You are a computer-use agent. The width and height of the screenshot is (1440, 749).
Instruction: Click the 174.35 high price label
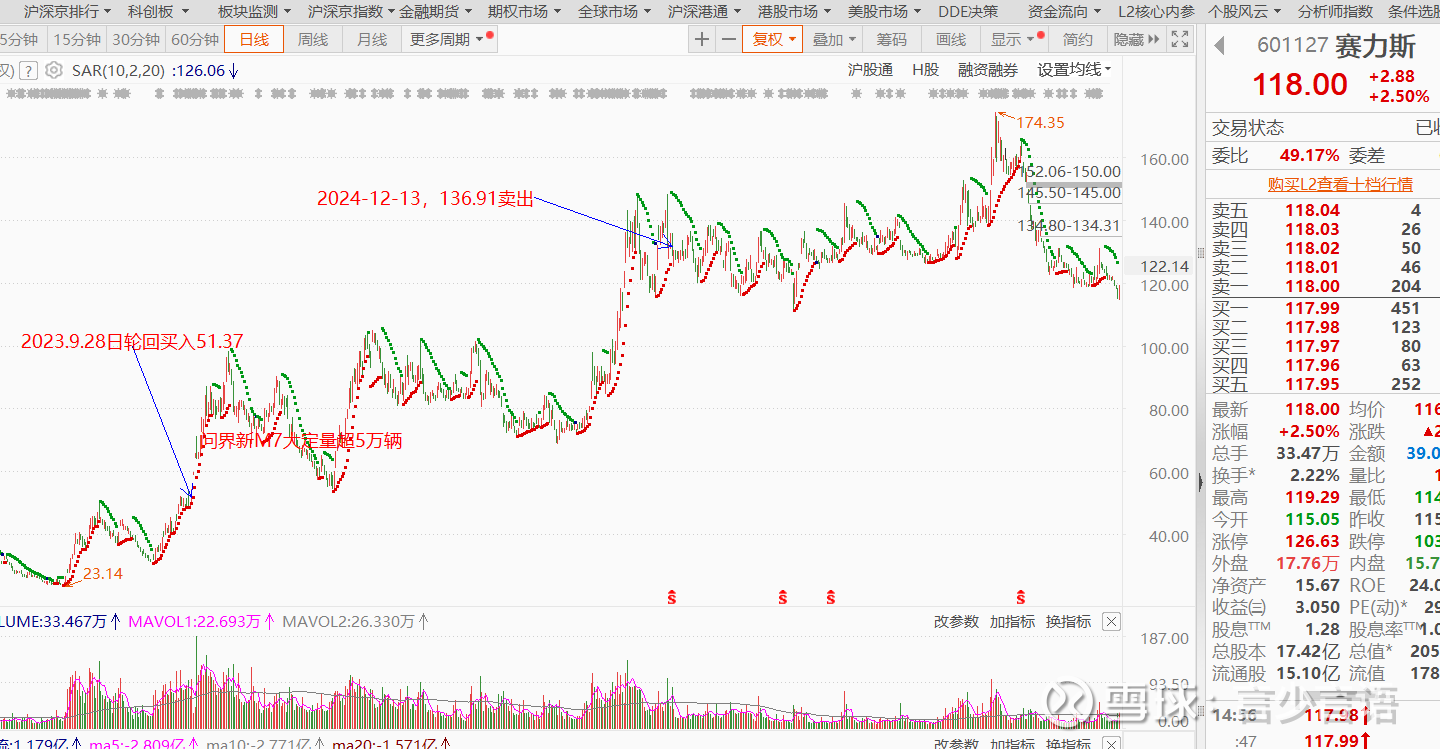tap(1041, 122)
